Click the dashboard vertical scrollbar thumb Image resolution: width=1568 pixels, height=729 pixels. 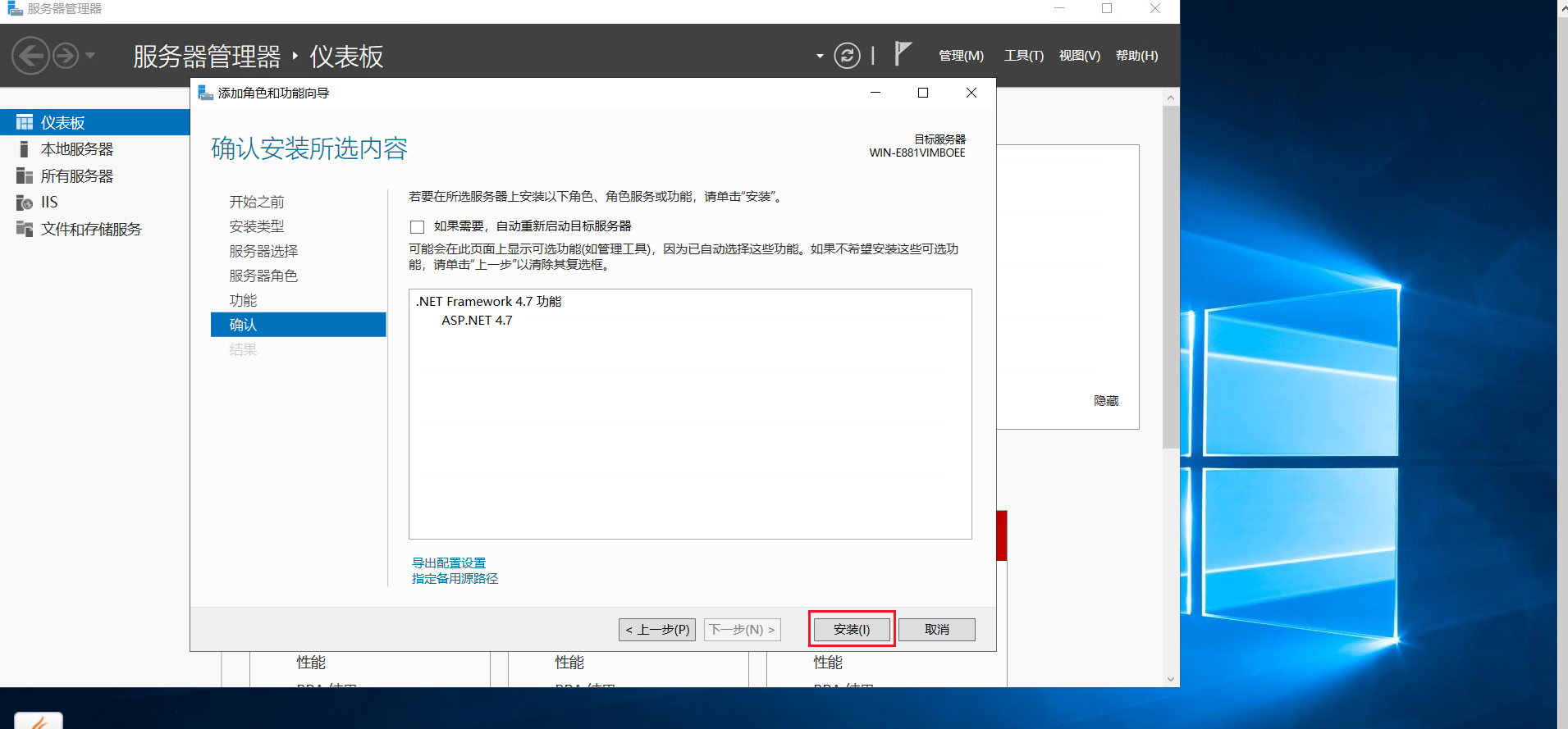tap(1171, 277)
